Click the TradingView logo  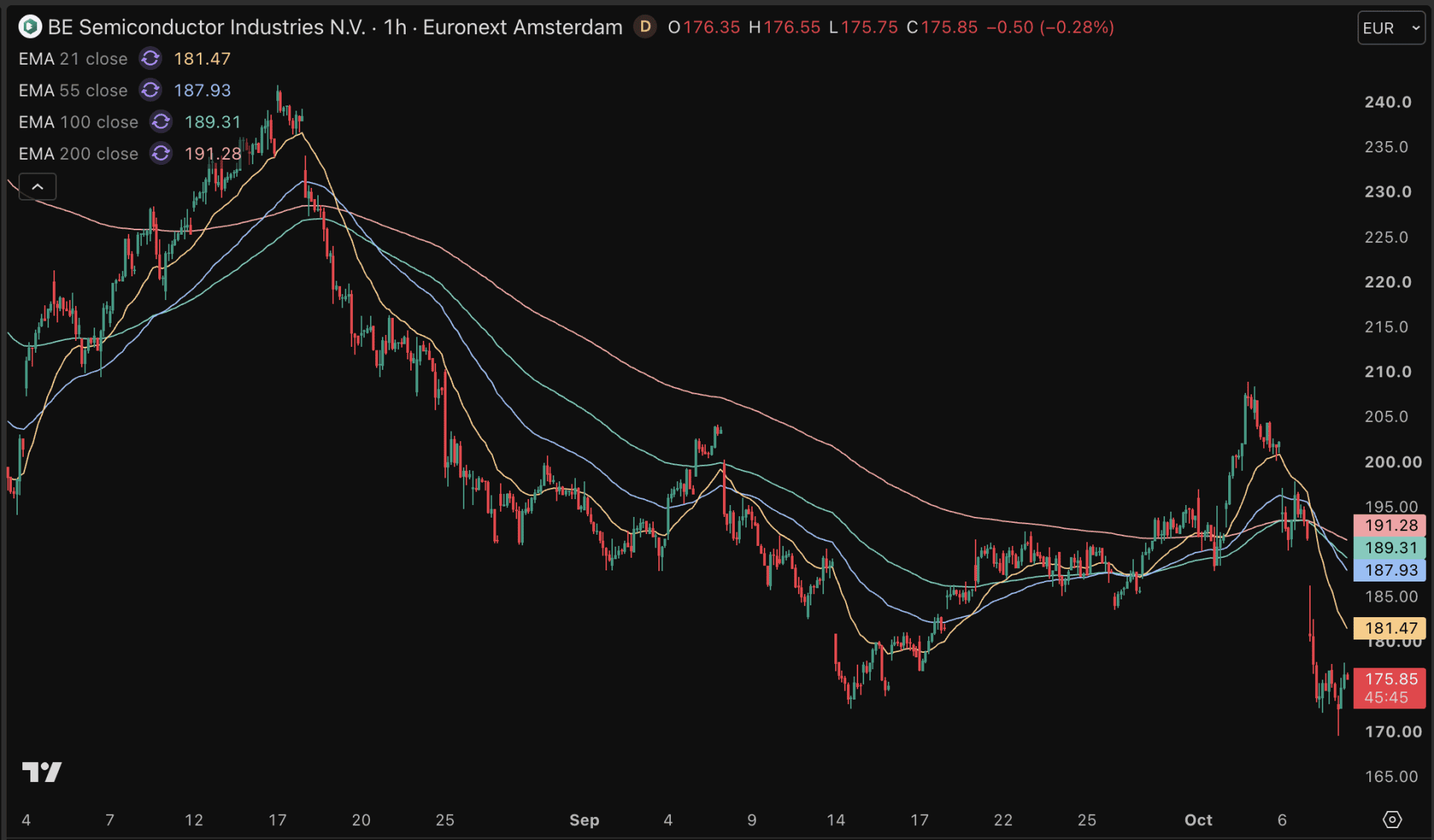click(x=42, y=772)
